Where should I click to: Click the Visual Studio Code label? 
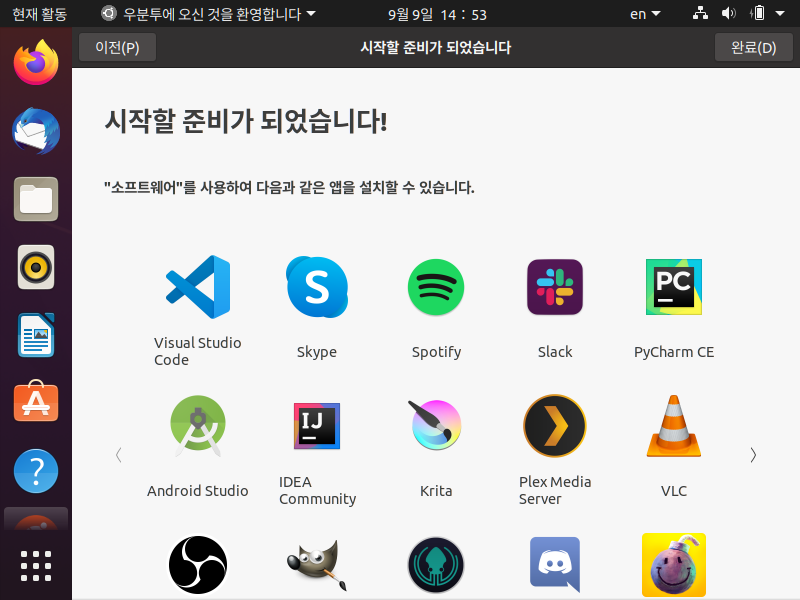pyautogui.click(x=198, y=351)
